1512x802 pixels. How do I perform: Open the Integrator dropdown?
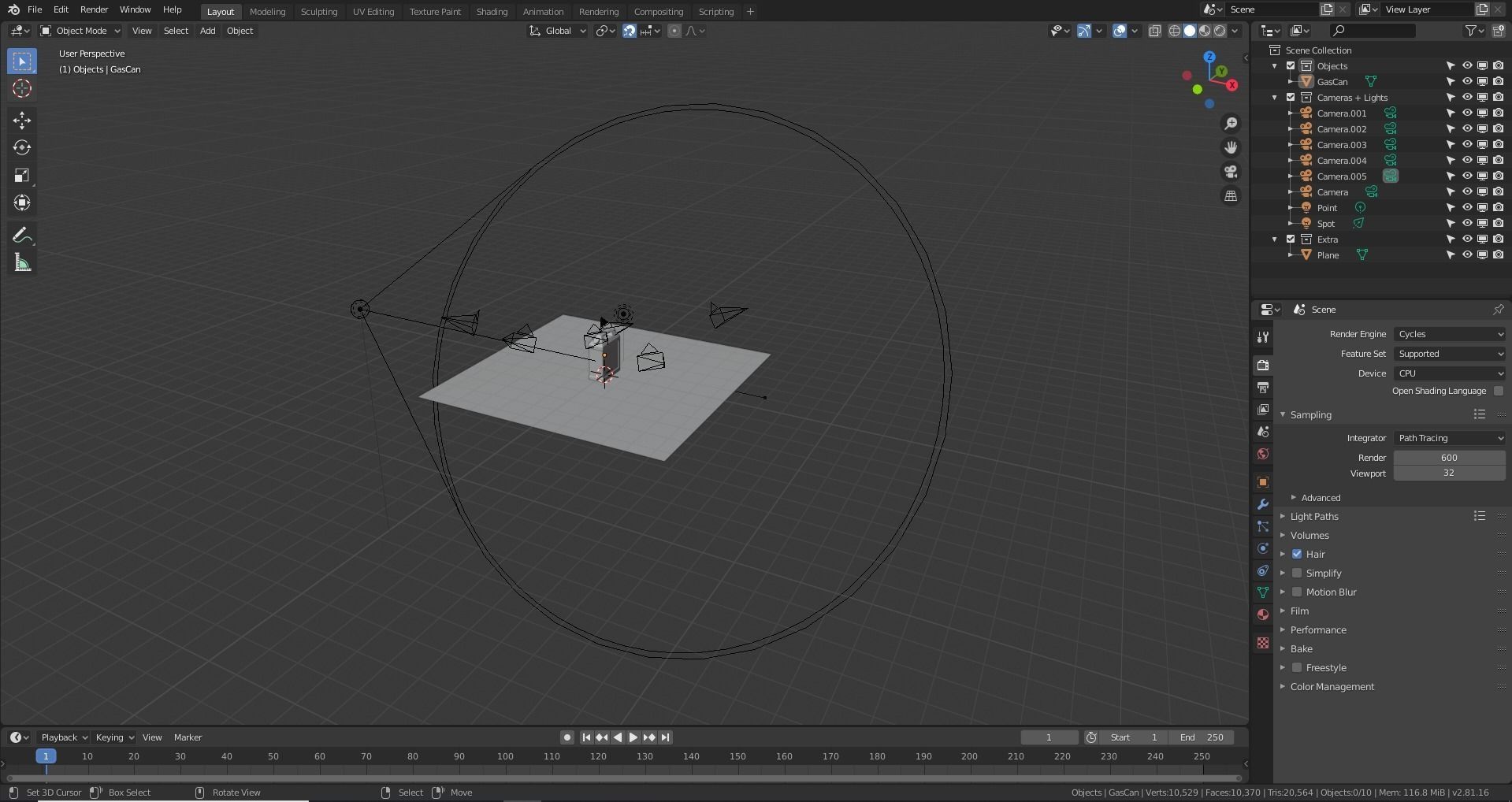pos(1450,438)
